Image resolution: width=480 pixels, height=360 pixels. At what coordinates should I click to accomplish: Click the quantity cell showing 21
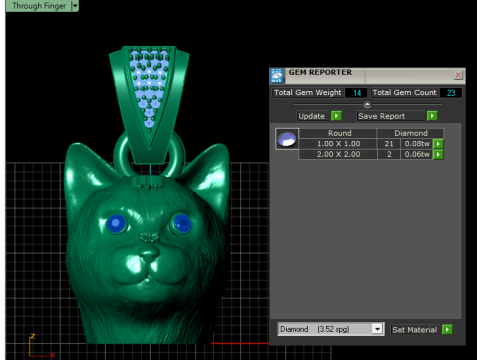[x=389, y=144]
